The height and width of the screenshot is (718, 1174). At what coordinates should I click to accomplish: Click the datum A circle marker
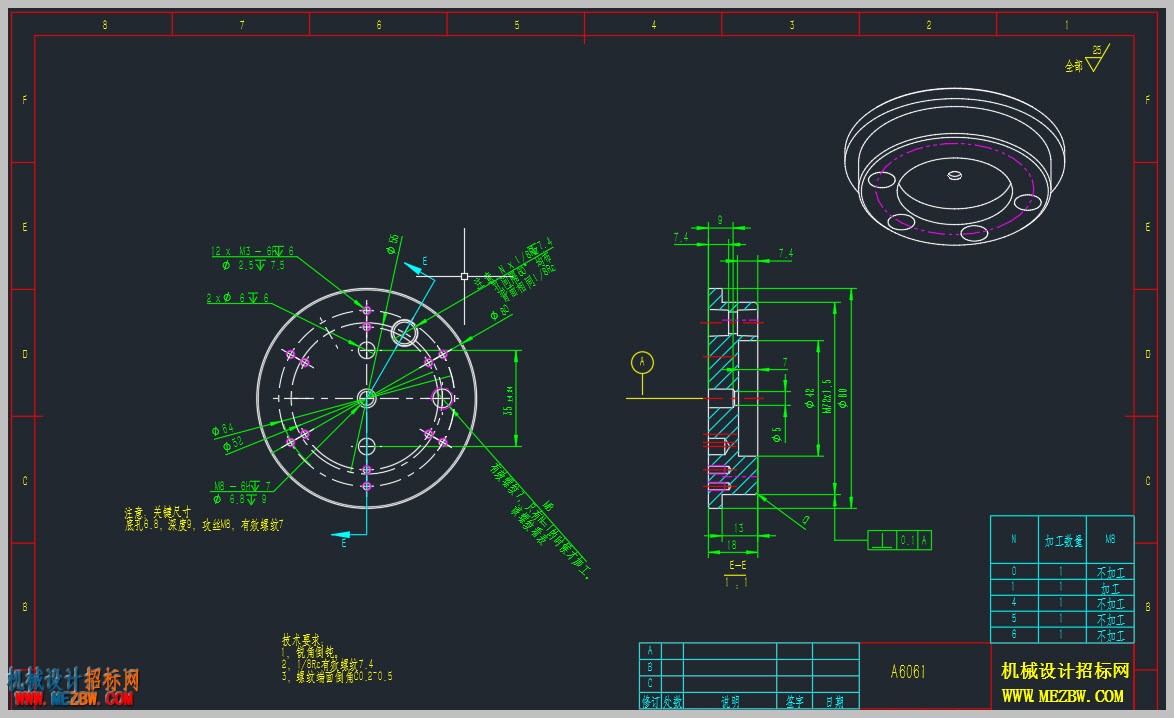coord(642,362)
